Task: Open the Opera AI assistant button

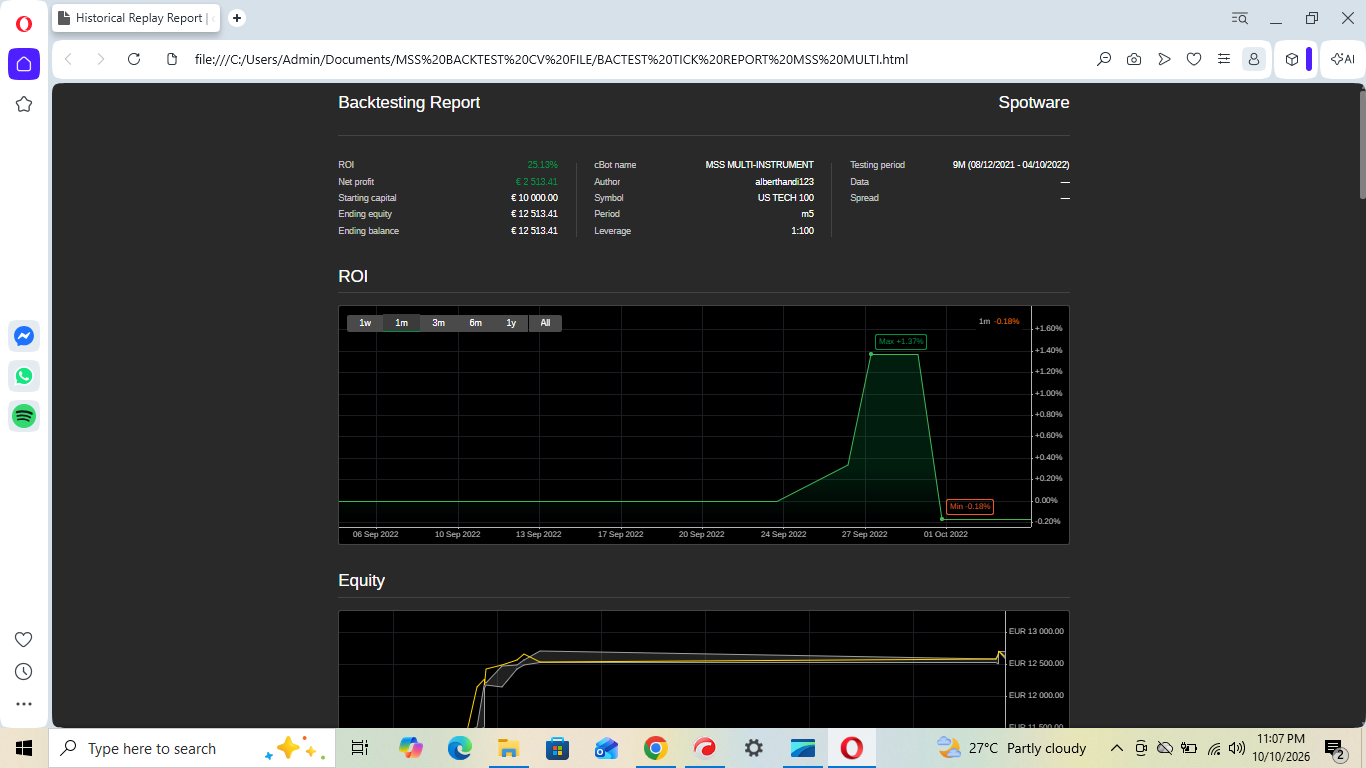Action: tap(1342, 59)
